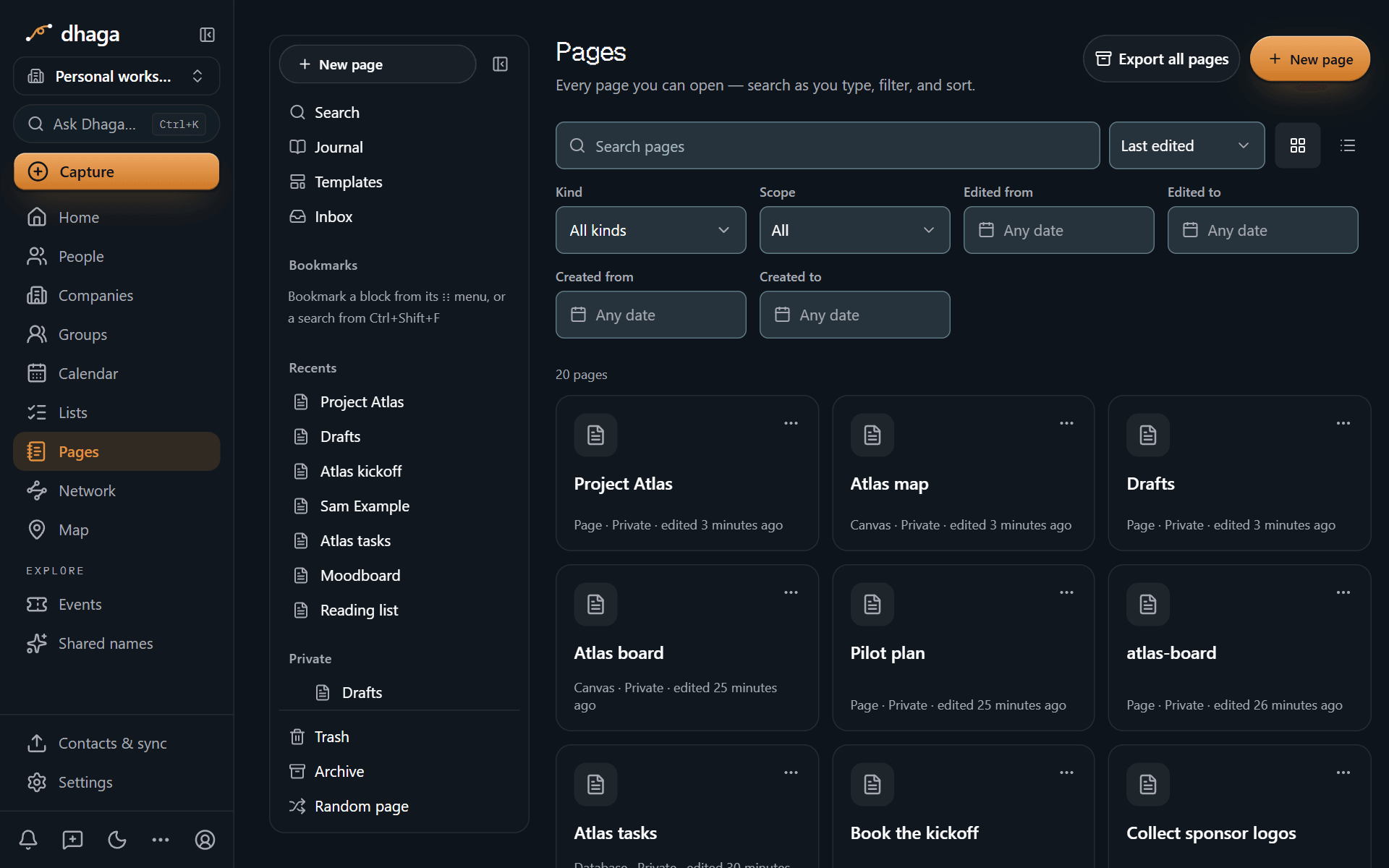Open People in sidebar
The image size is (1389, 868).
[x=116, y=256]
